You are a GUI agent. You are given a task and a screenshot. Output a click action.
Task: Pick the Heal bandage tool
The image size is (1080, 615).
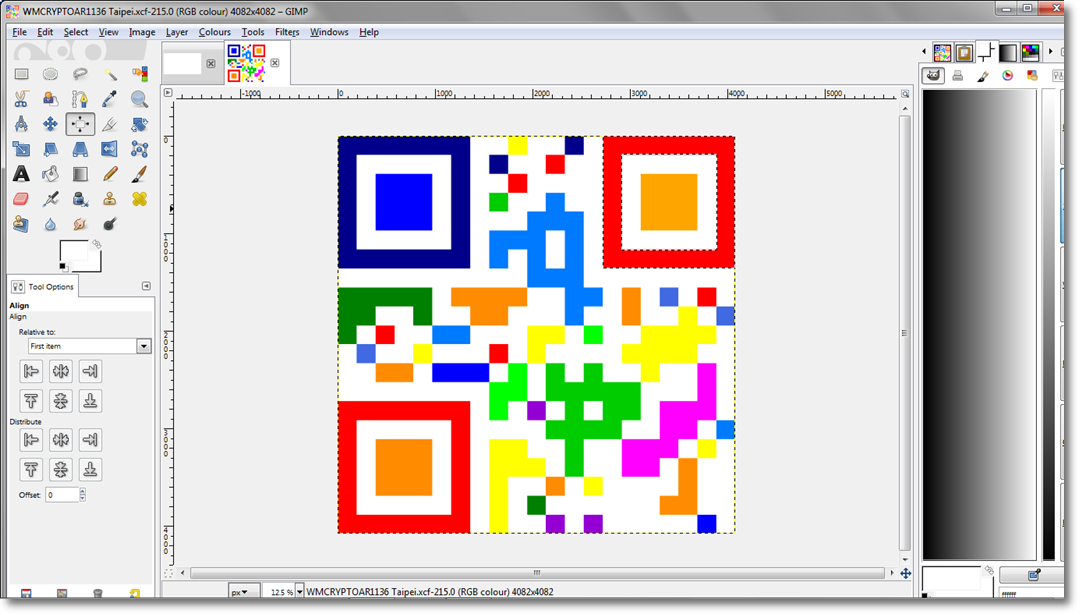click(139, 199)
